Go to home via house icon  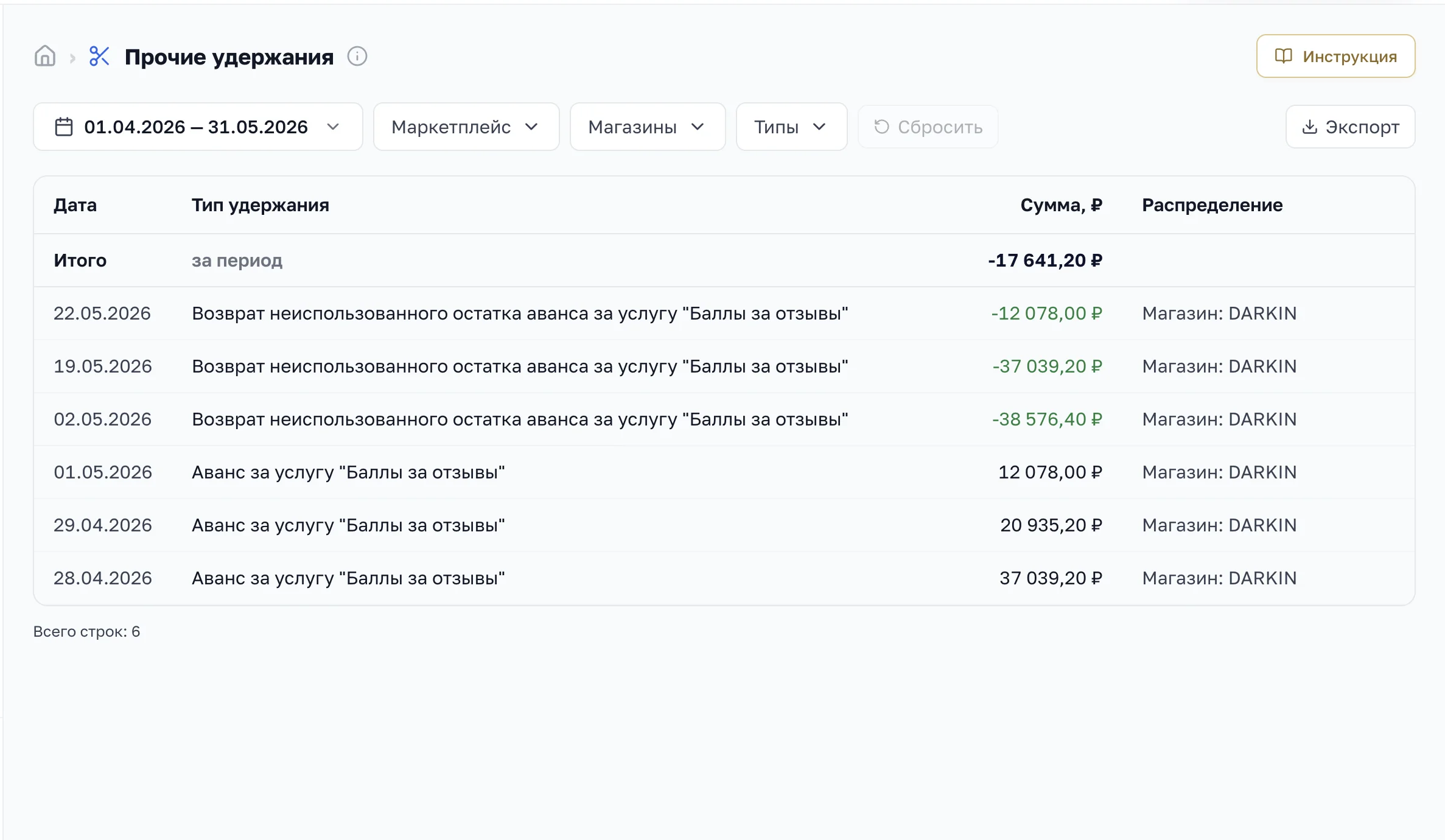click(x=45, y=57)
